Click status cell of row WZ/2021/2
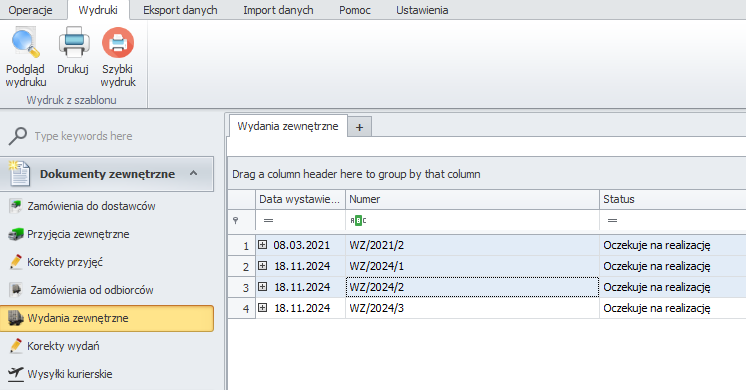 pyautogui.click(x=673, y=245)
